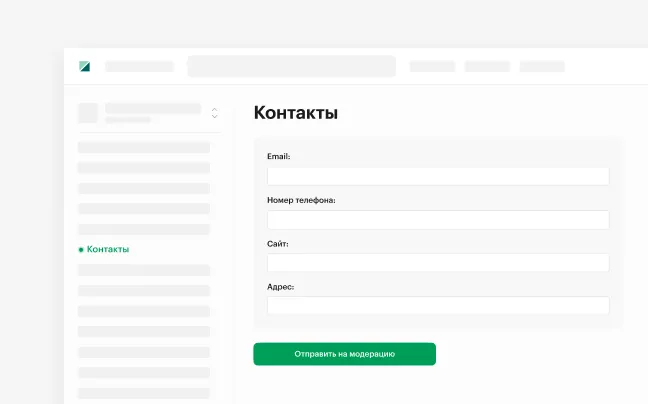Click the Номер телефона: label
The width and height of the screenshot is (648, 404).
point(301,200)
